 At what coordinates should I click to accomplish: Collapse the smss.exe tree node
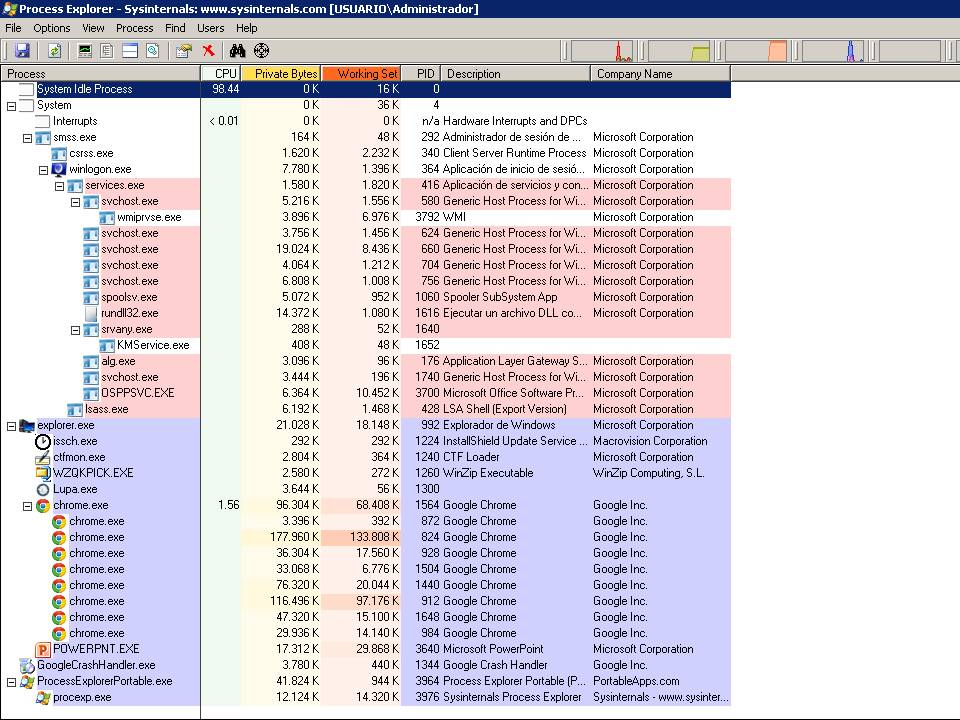[27, 138]
